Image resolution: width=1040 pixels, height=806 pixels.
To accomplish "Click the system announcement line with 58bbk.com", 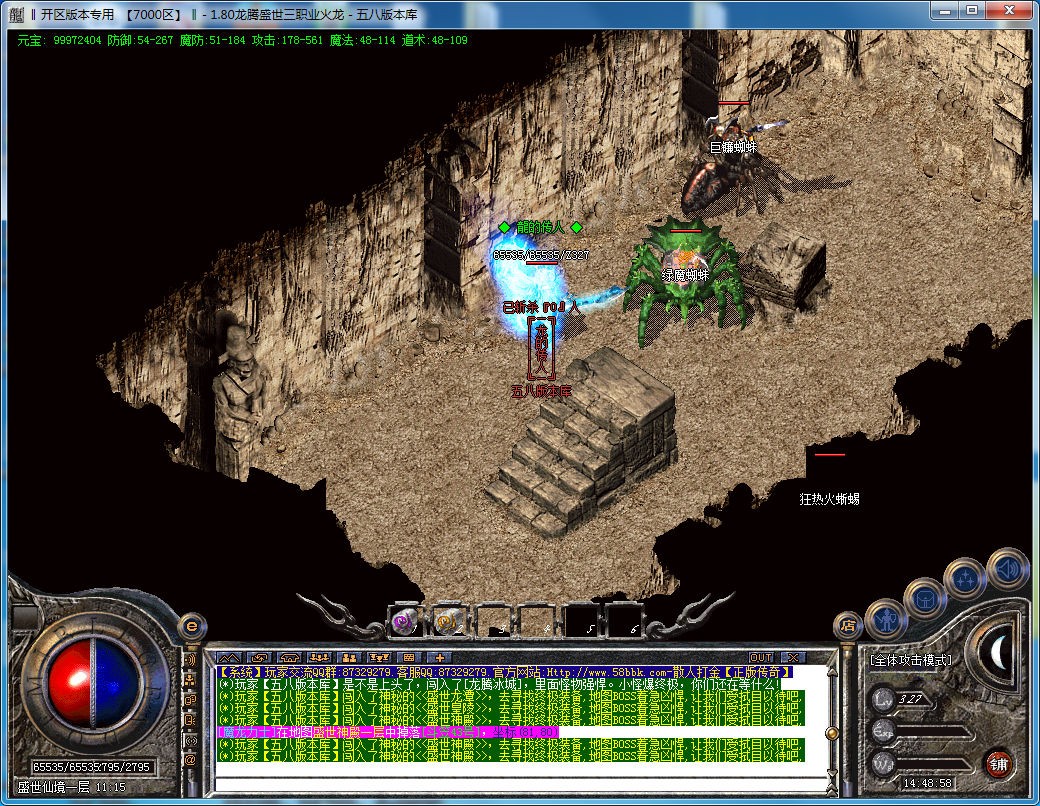I will [x=505, y=672].
